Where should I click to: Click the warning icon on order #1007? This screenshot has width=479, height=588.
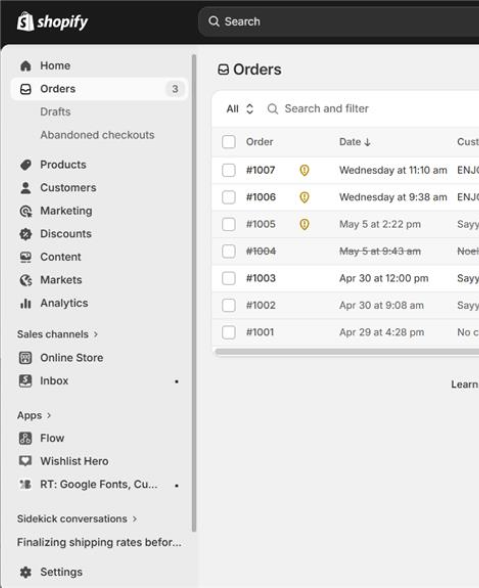tap(304, 170)
